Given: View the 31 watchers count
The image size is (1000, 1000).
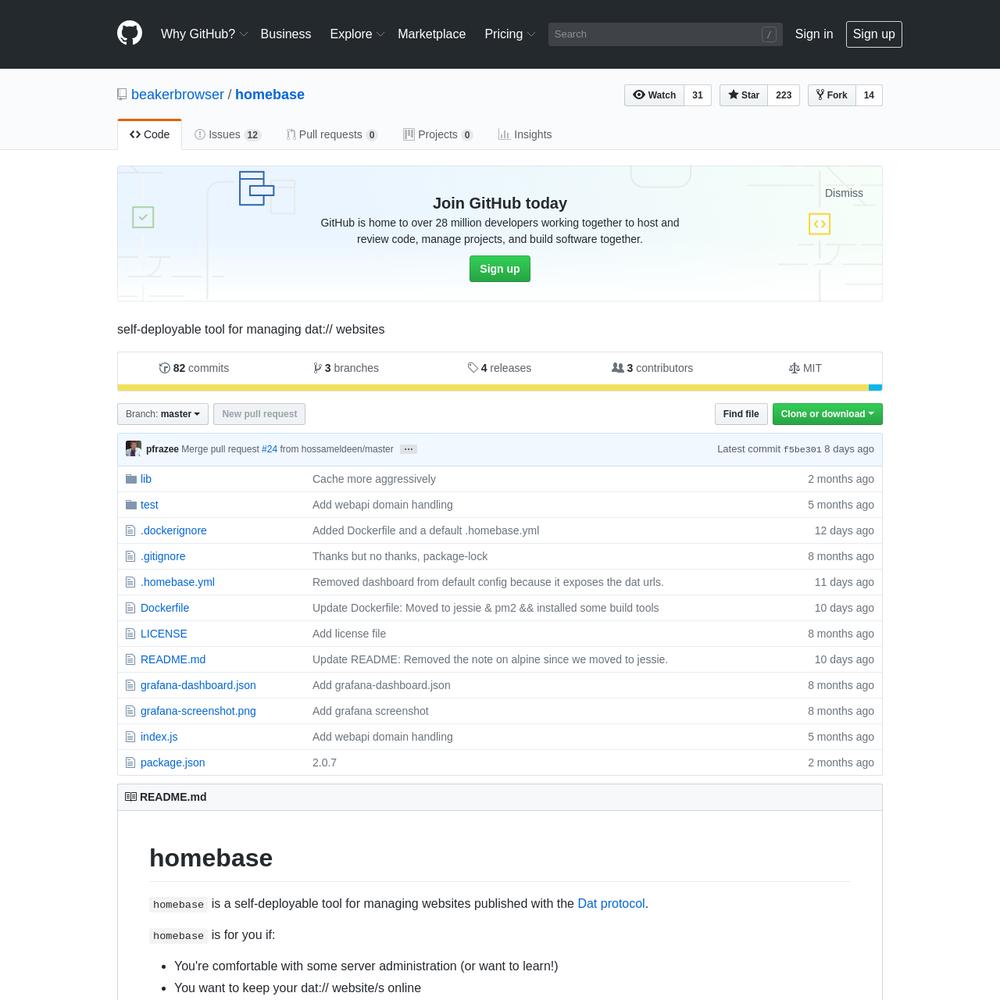Looking at the screenshot, I should point(698,95).
